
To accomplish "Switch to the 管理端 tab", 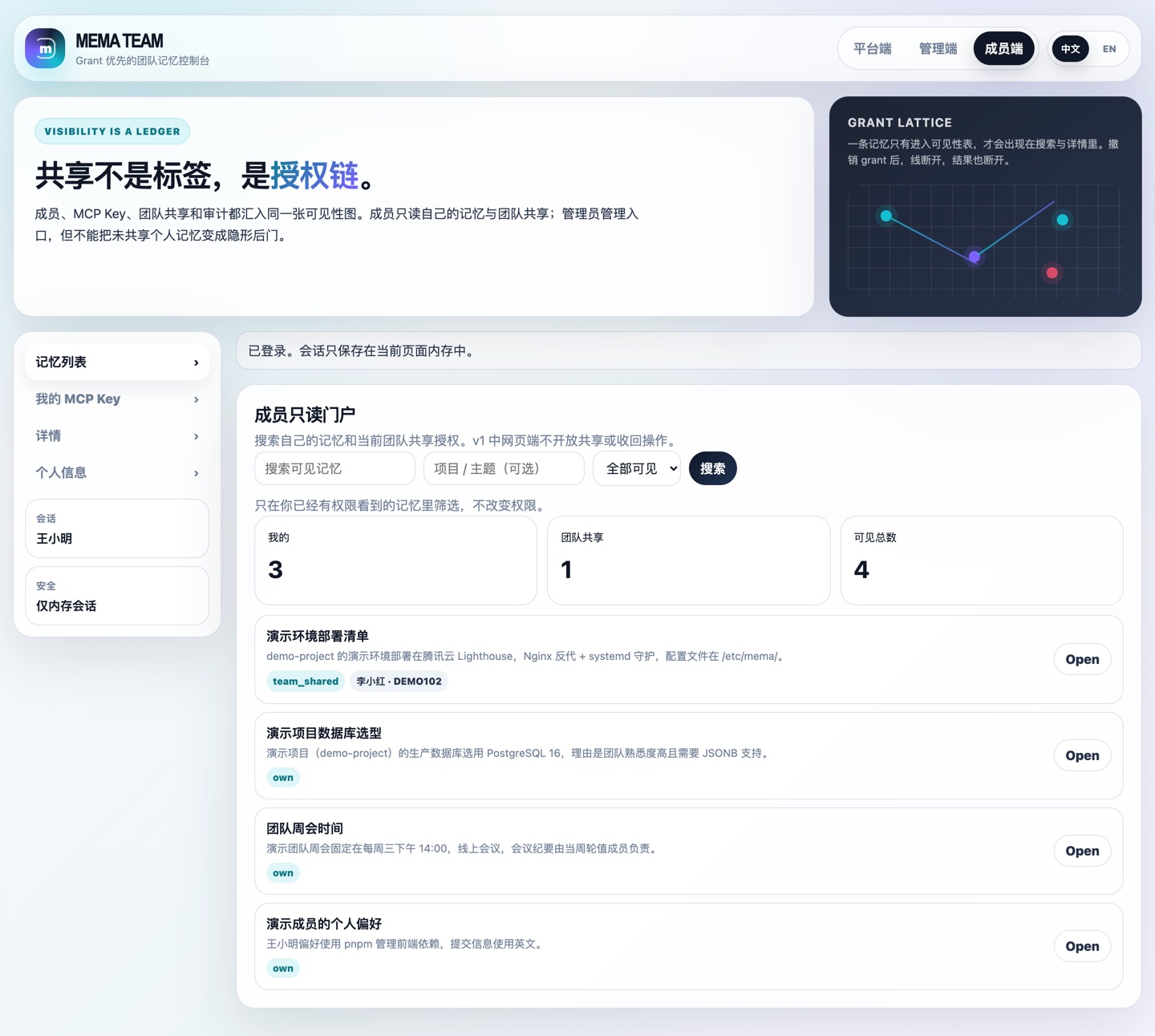I will pos(938,49).
